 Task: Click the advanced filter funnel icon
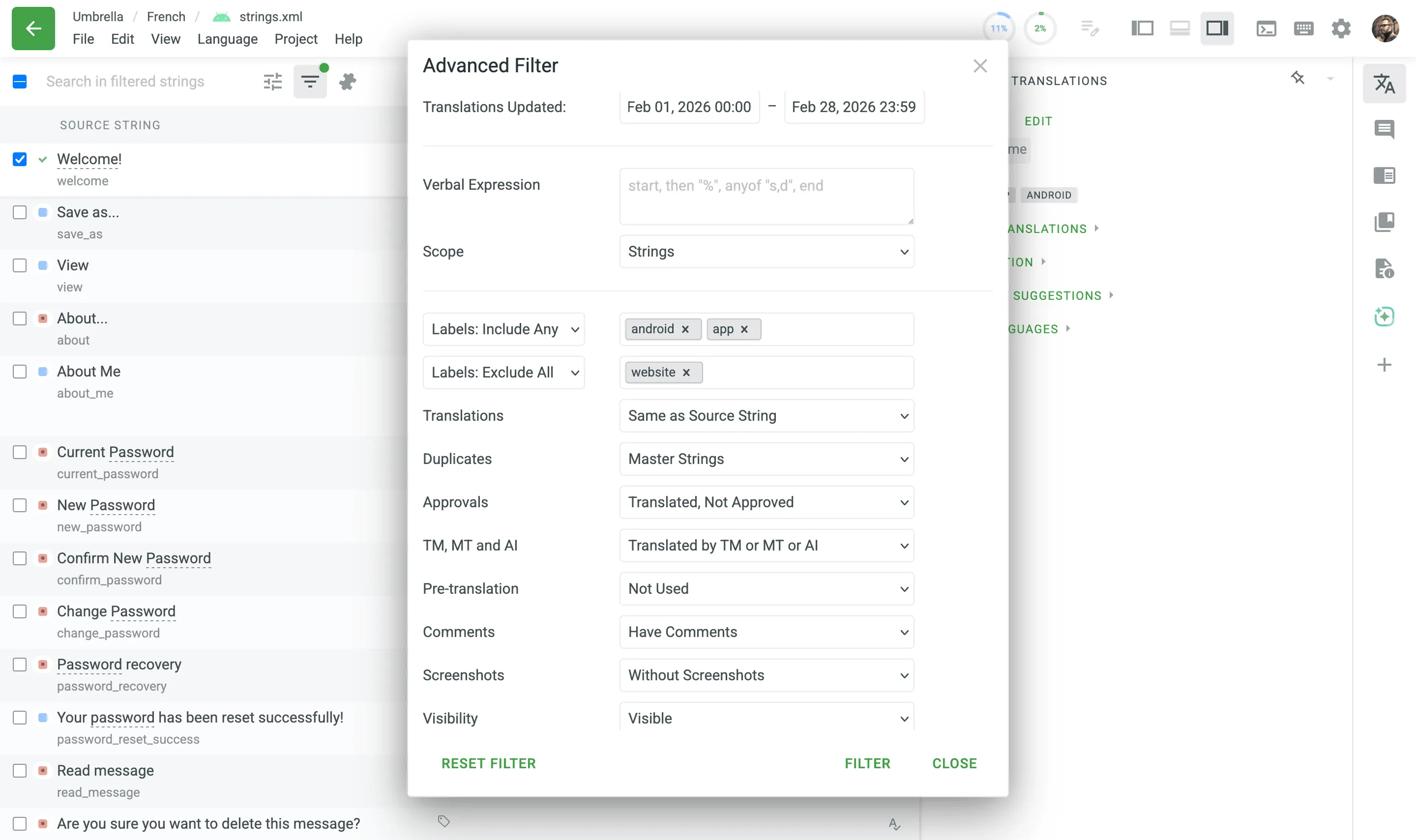(x=310, y=82)
